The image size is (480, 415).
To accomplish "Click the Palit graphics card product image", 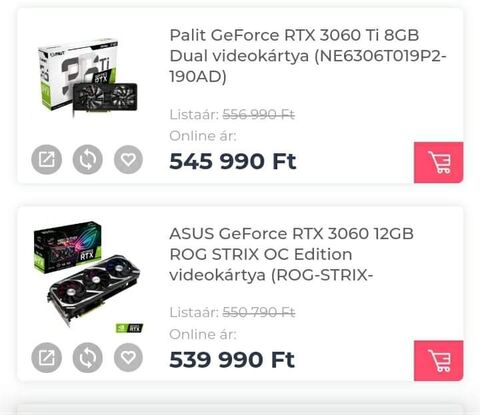I will 88,78.
